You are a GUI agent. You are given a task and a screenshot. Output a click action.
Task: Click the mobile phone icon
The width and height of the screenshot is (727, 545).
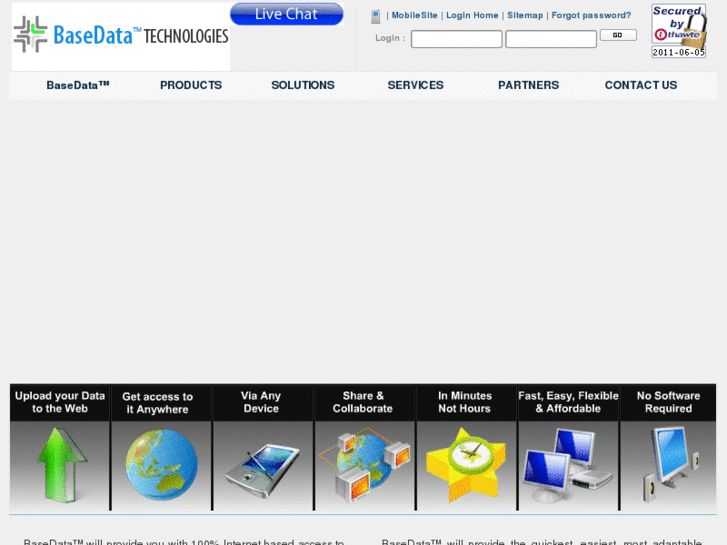pos(376,16)
